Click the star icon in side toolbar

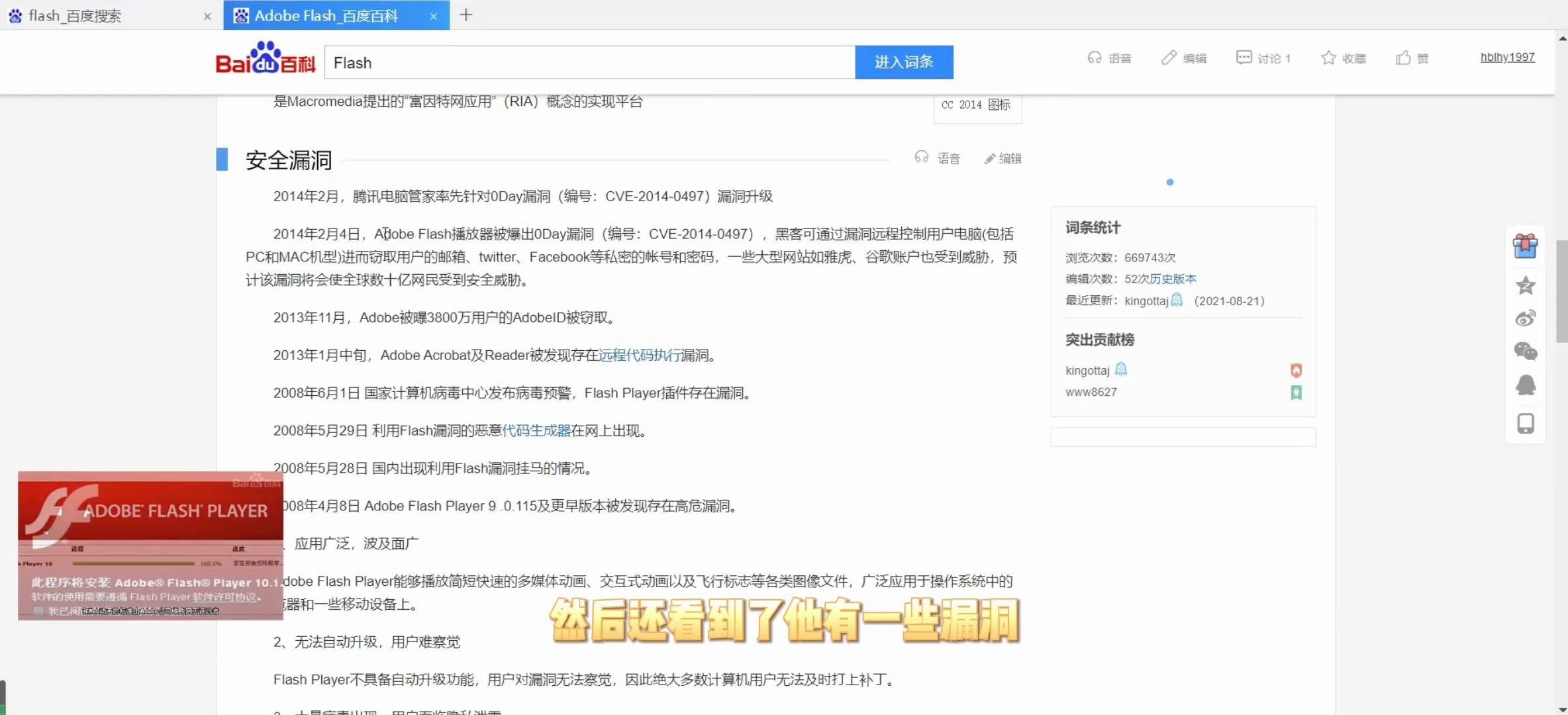[x=1526, y=285]
